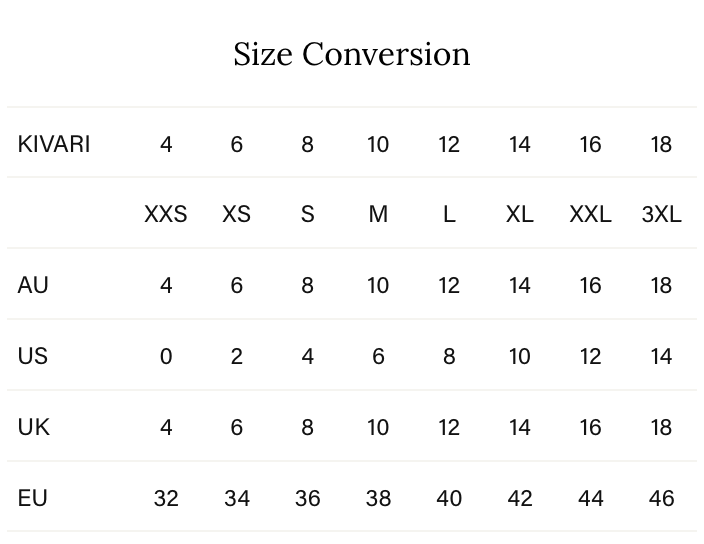Select the KIVARI row label

click(54, 144)
